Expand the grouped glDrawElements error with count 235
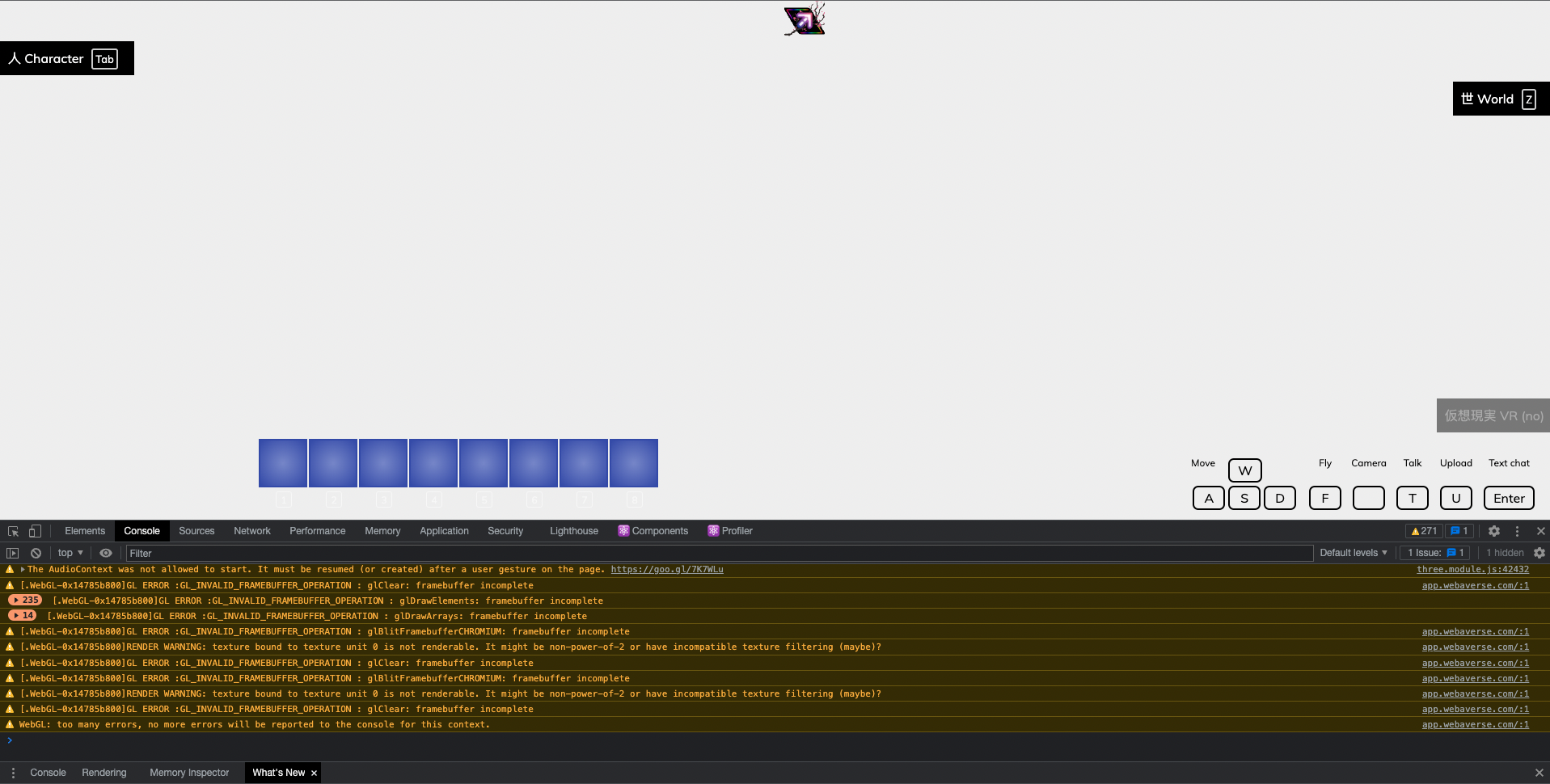Image resolution: width=1550 pixels, height=784 pixels. (x=24, y=600)
